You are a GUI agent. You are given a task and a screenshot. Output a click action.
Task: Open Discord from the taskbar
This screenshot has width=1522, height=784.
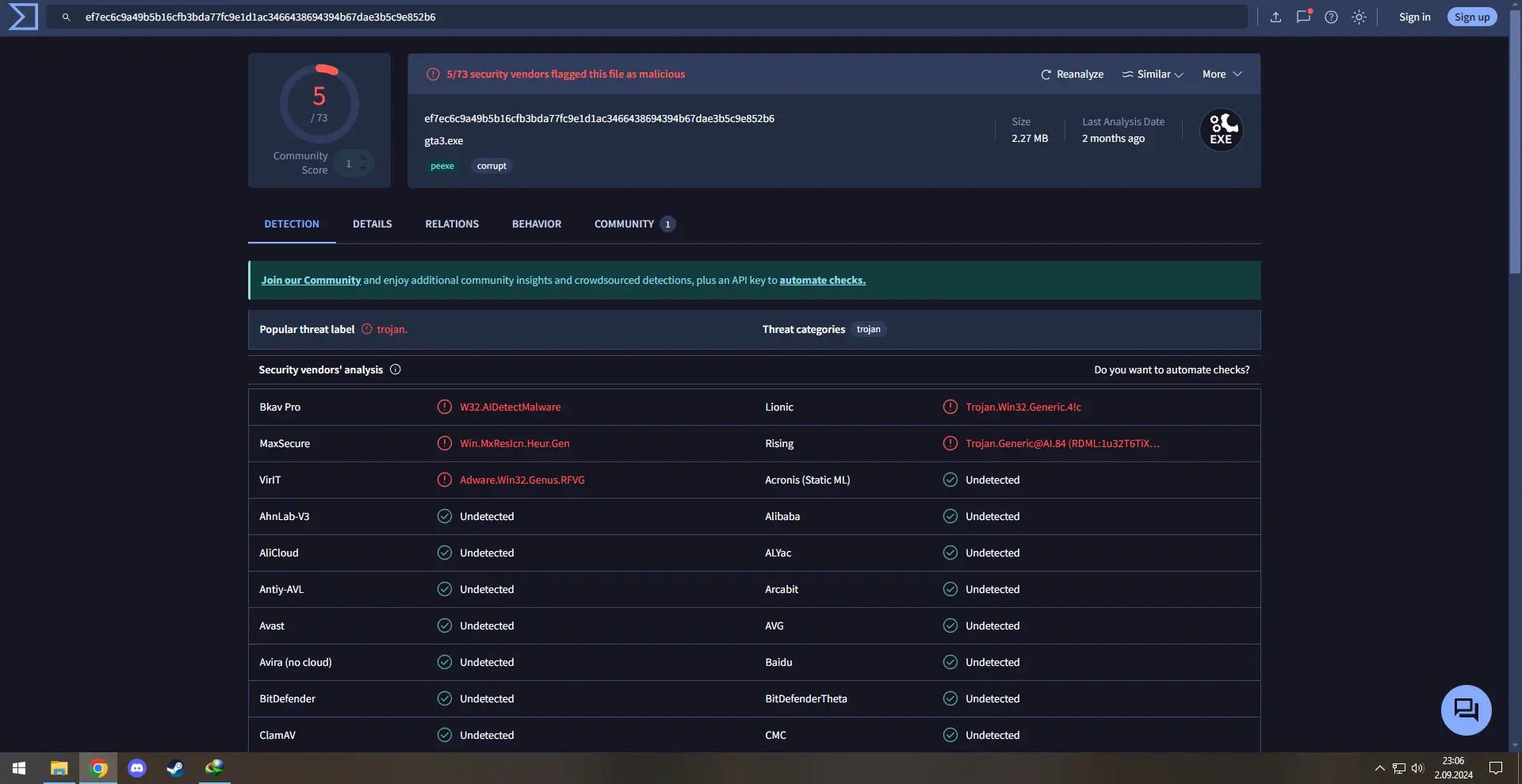click(x=137, y=768)
